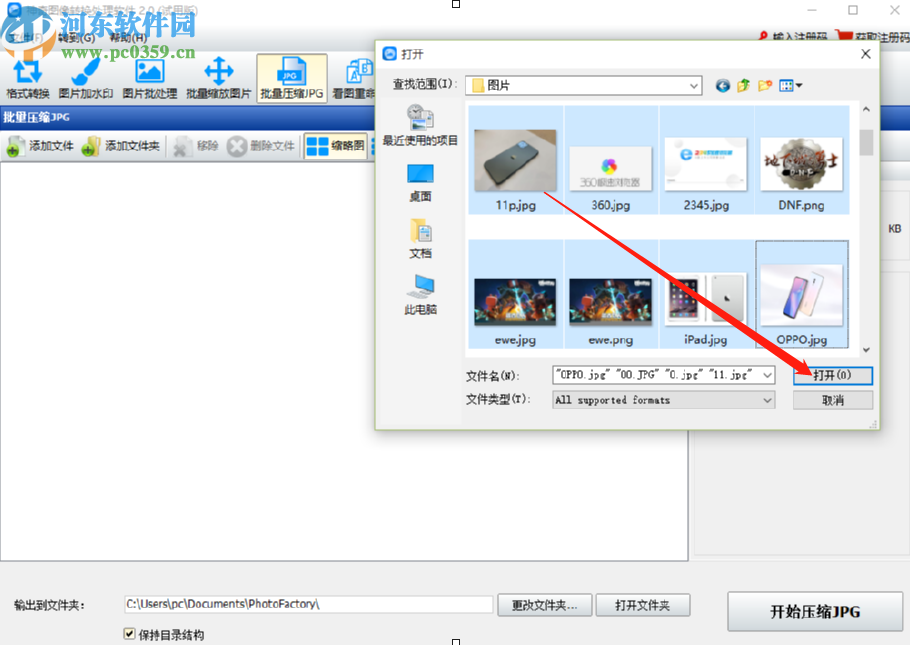Select the 11p.jpg thumbnail
The height and width of the screenshot is (645, 910).
tap(515, 161)
